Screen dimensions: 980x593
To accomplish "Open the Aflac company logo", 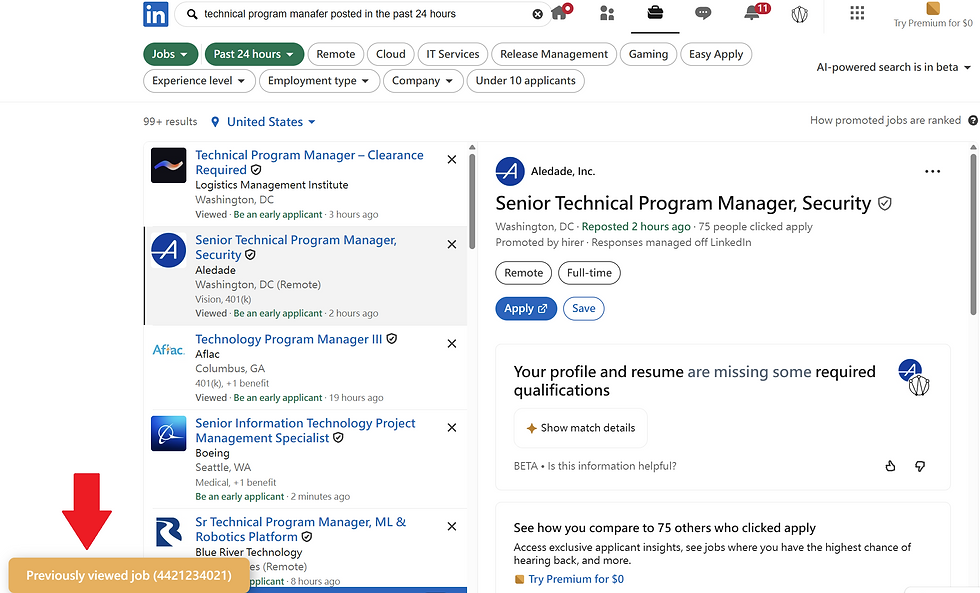I will (x=169, y=349).
